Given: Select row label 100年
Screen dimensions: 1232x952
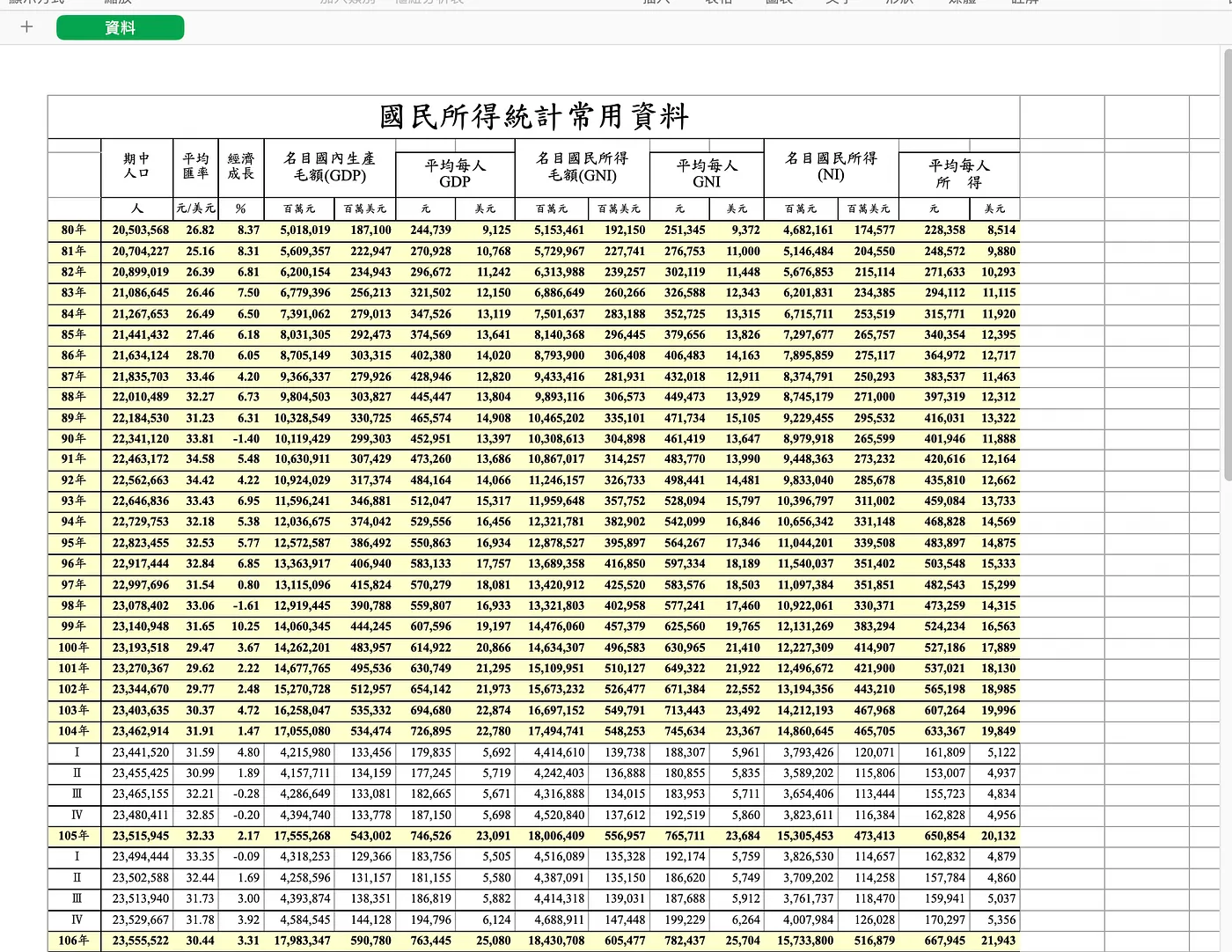Looking at the screenshot, I should (x=74, y=648).
